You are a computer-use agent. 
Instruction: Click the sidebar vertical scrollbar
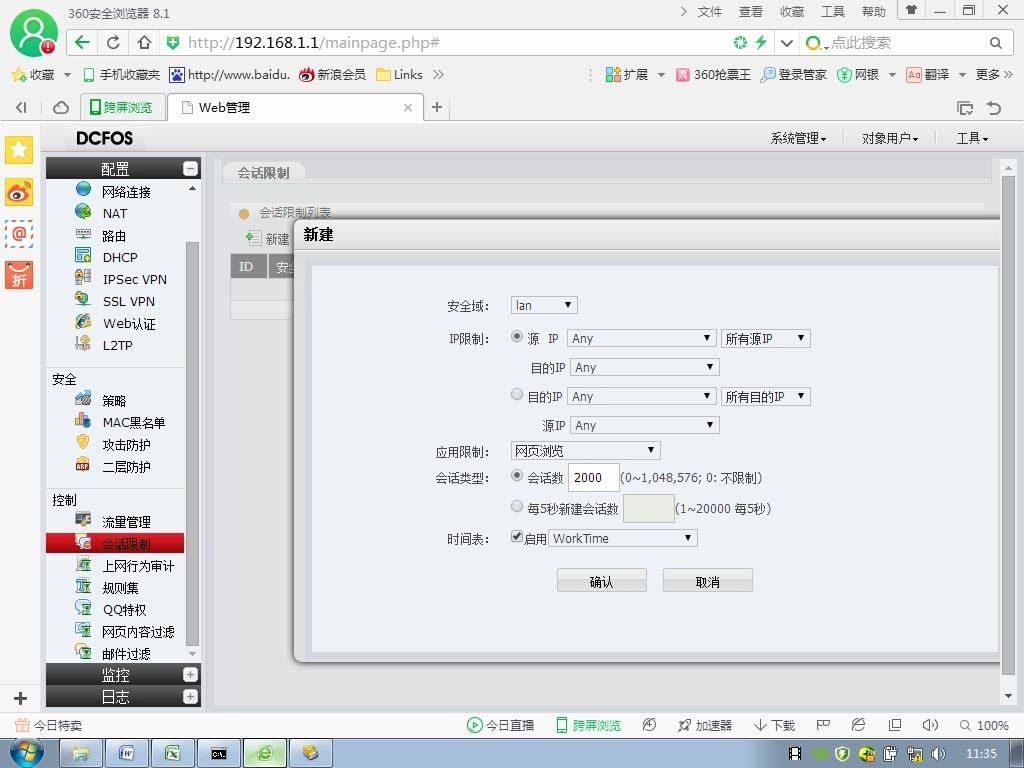[x=192, y=444]
